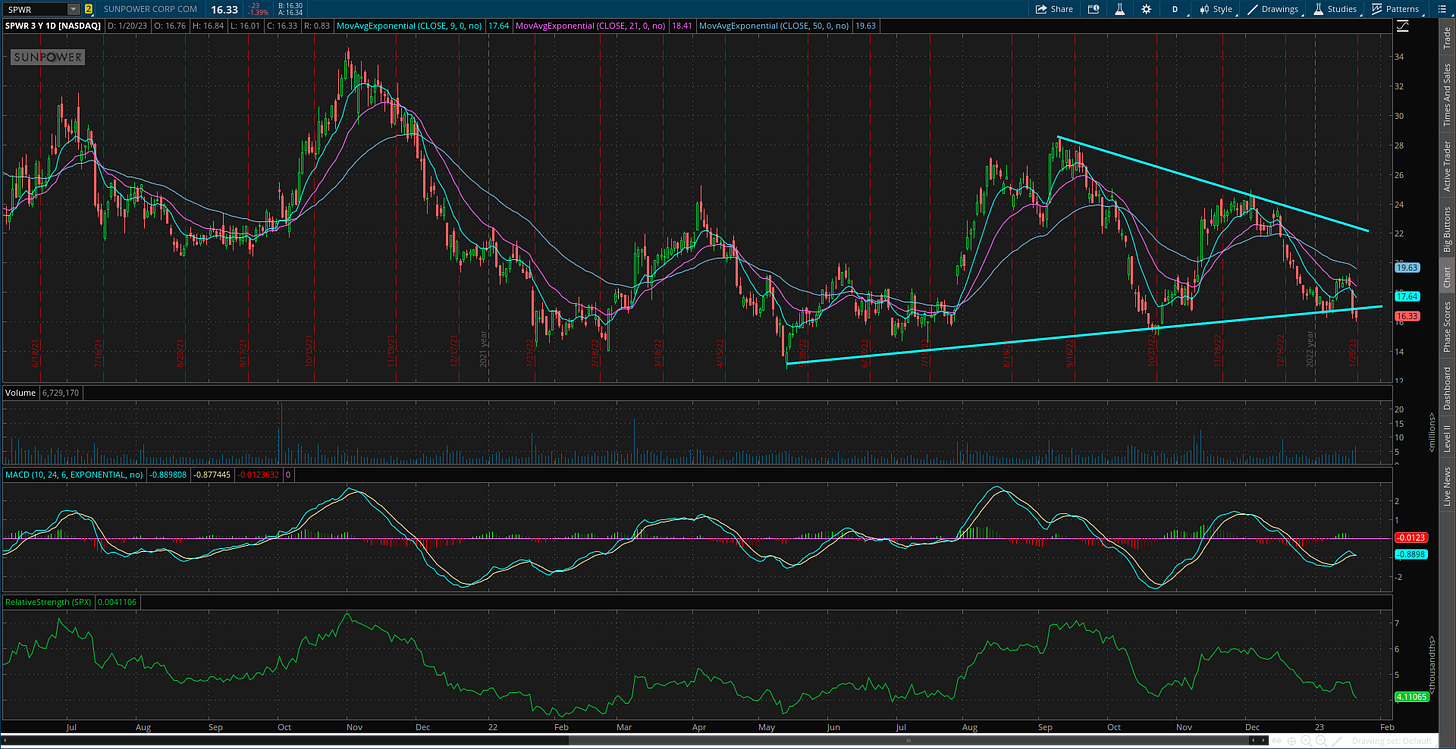Click the scroll right arrow on time axis
Screen dimensions: 1456x749
tap(1263, 740)
